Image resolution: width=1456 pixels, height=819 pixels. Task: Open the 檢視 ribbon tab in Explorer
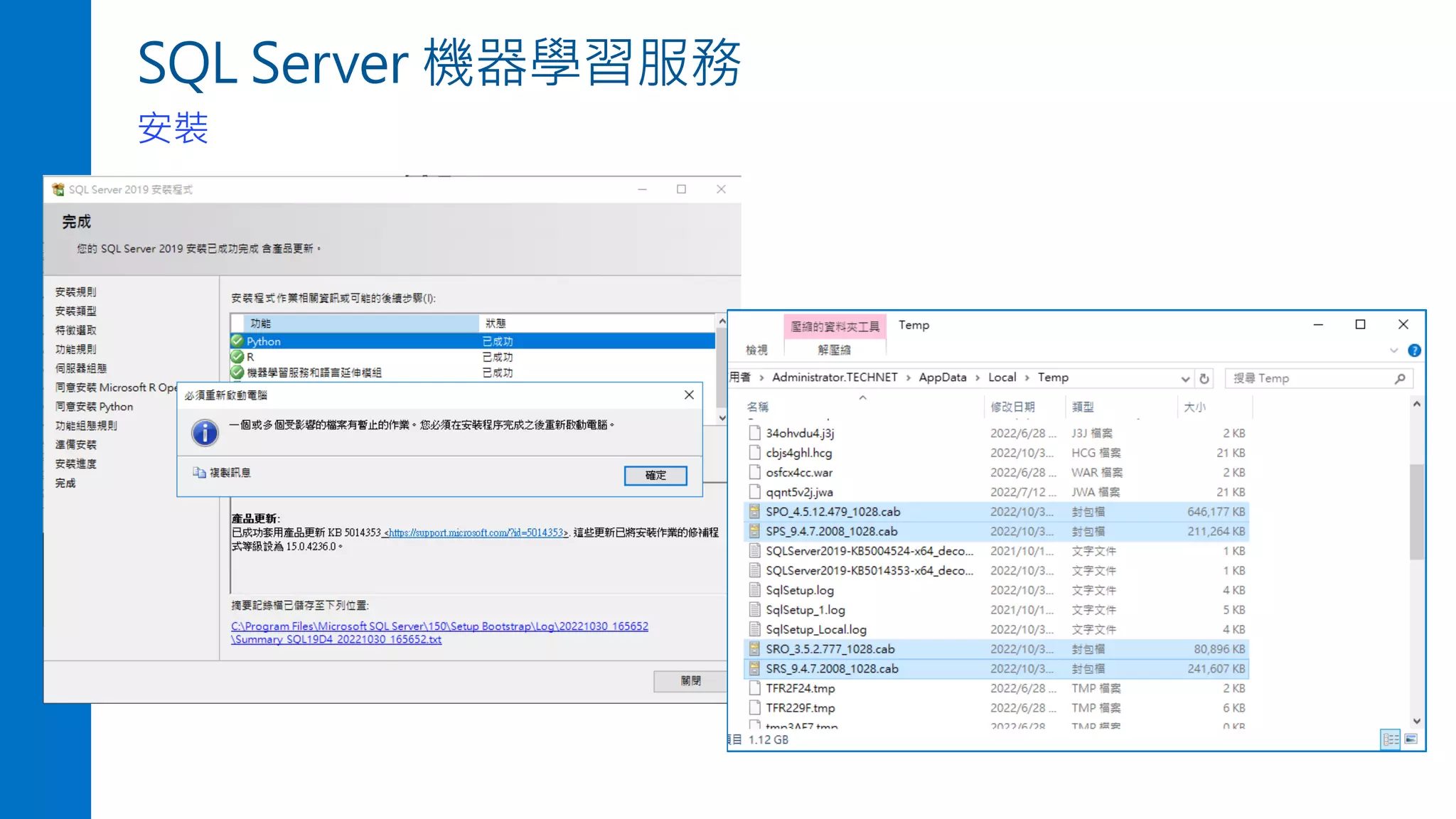(x=756, y=350)
